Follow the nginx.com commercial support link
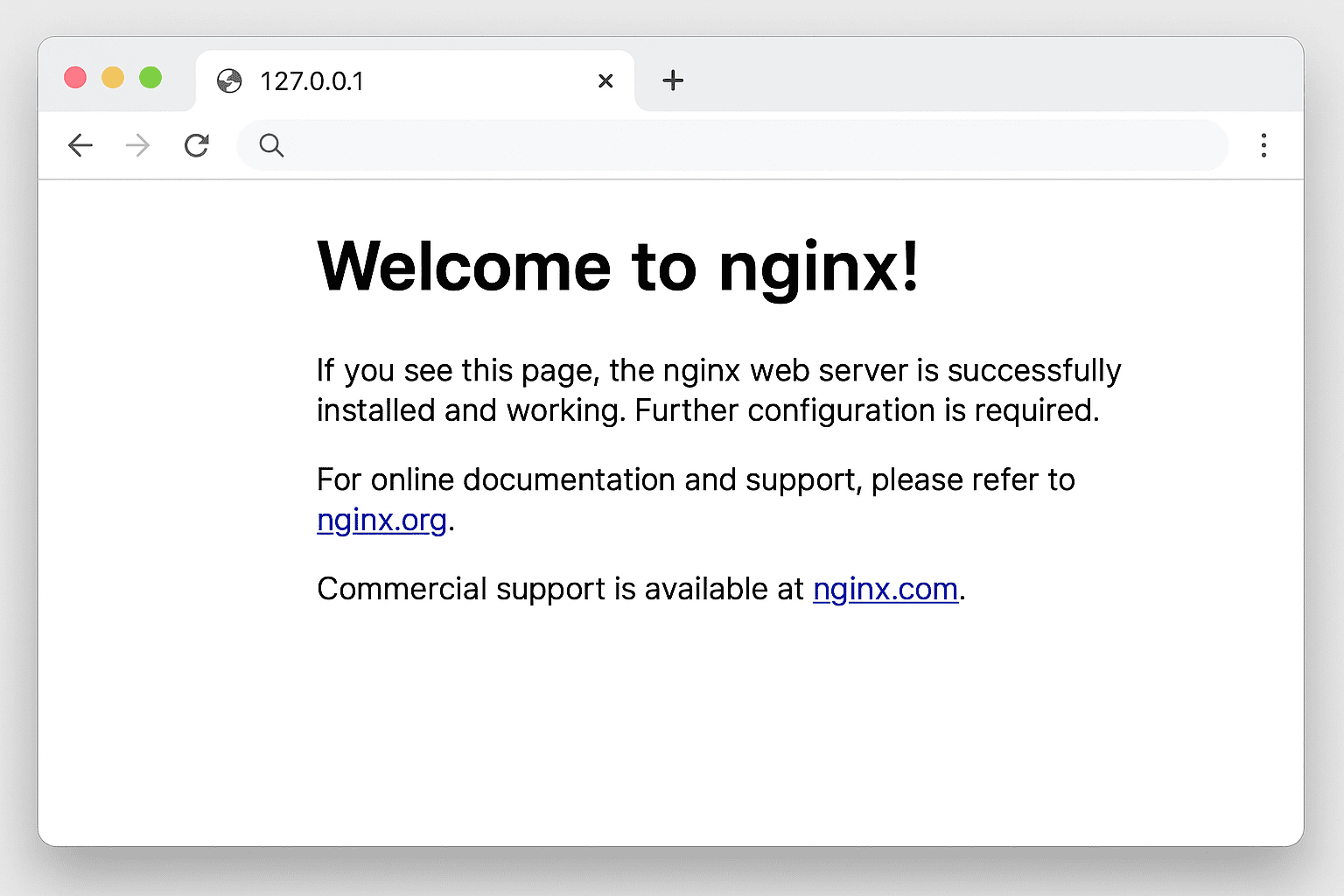Screen dimensions: 1344x896 885,589
